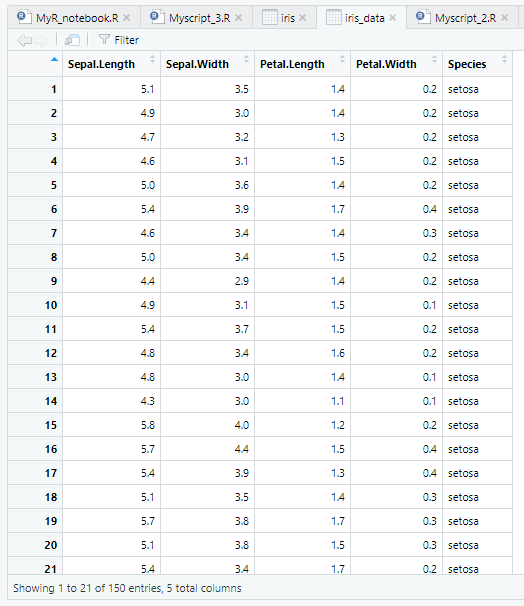Image resolution: width=524 pixels, height=606 pixels.
Task: Click Petal.Width value 0.3 in row 7
Action: click(429, 233)
